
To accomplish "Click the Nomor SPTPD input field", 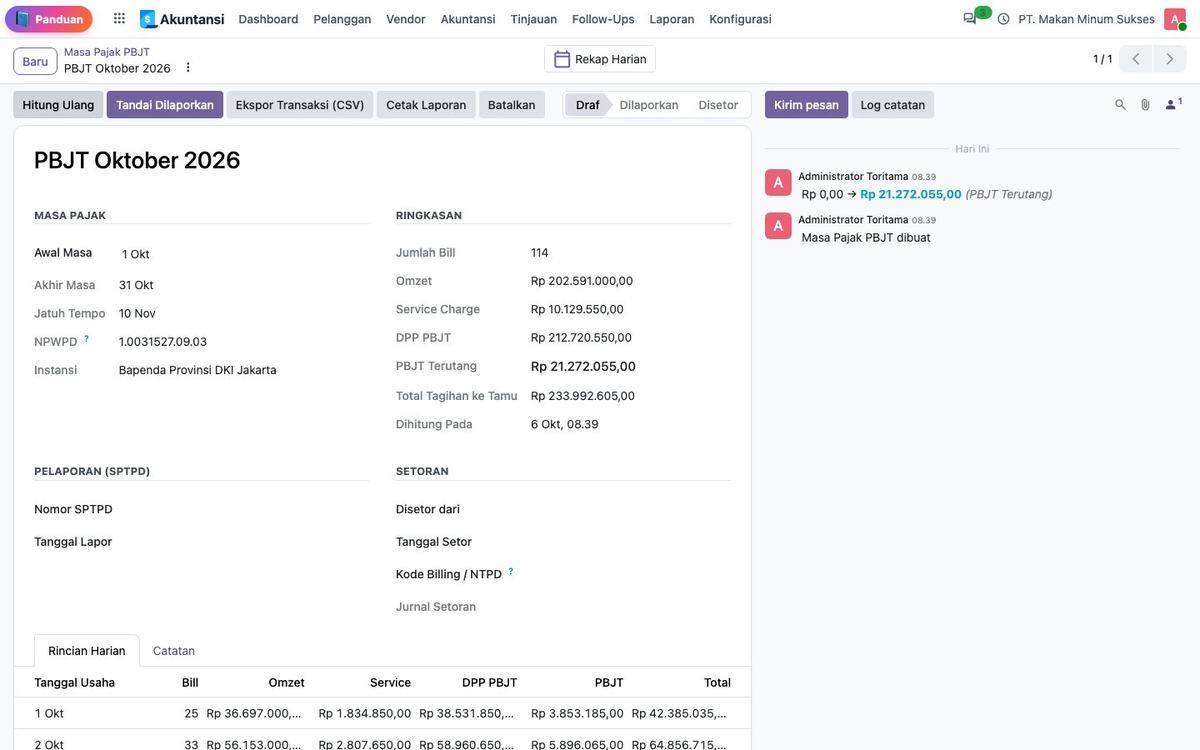I will pyautogui.click(x=244, y=510).
